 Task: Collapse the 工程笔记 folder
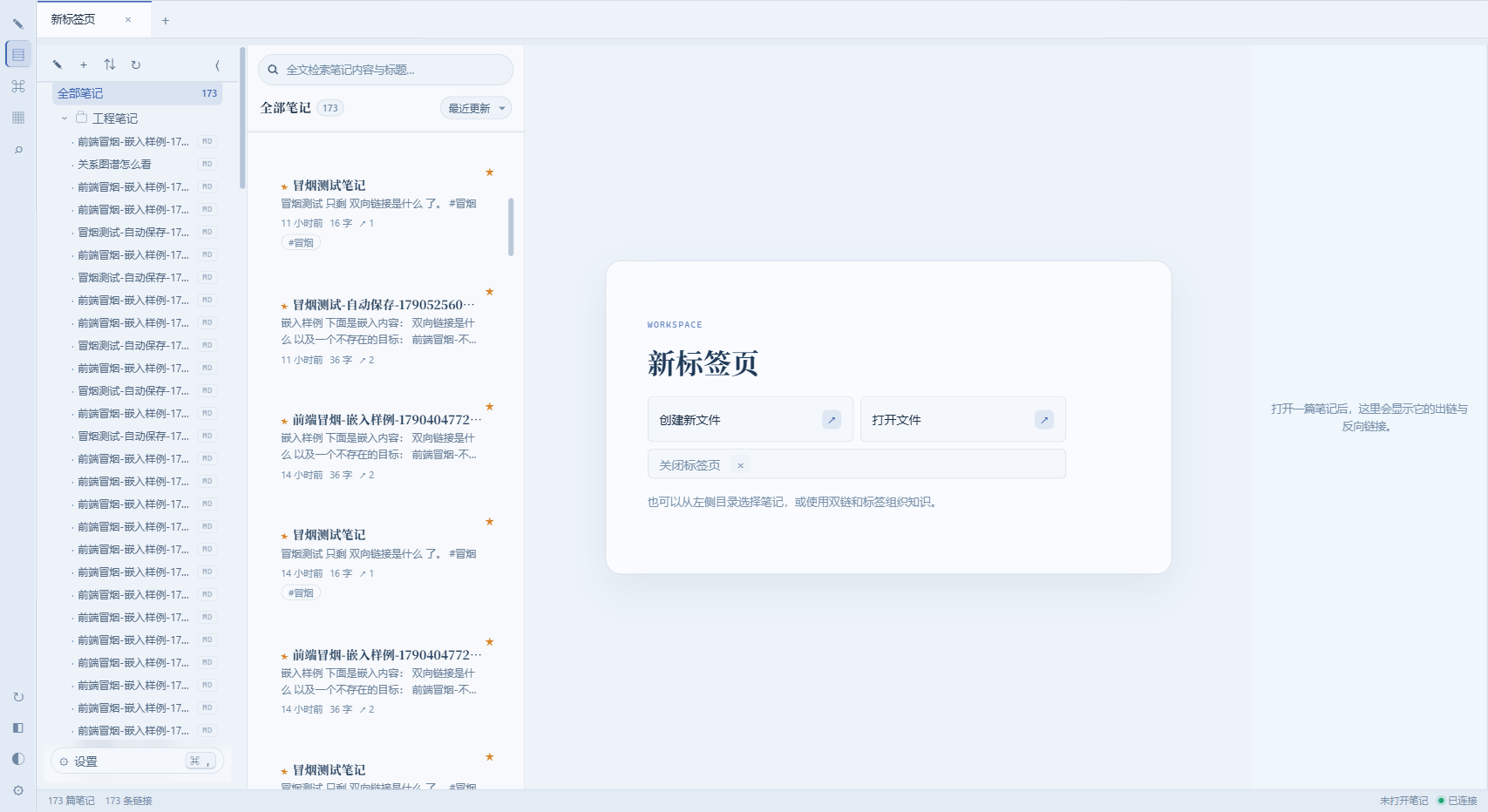pos(65,118)
